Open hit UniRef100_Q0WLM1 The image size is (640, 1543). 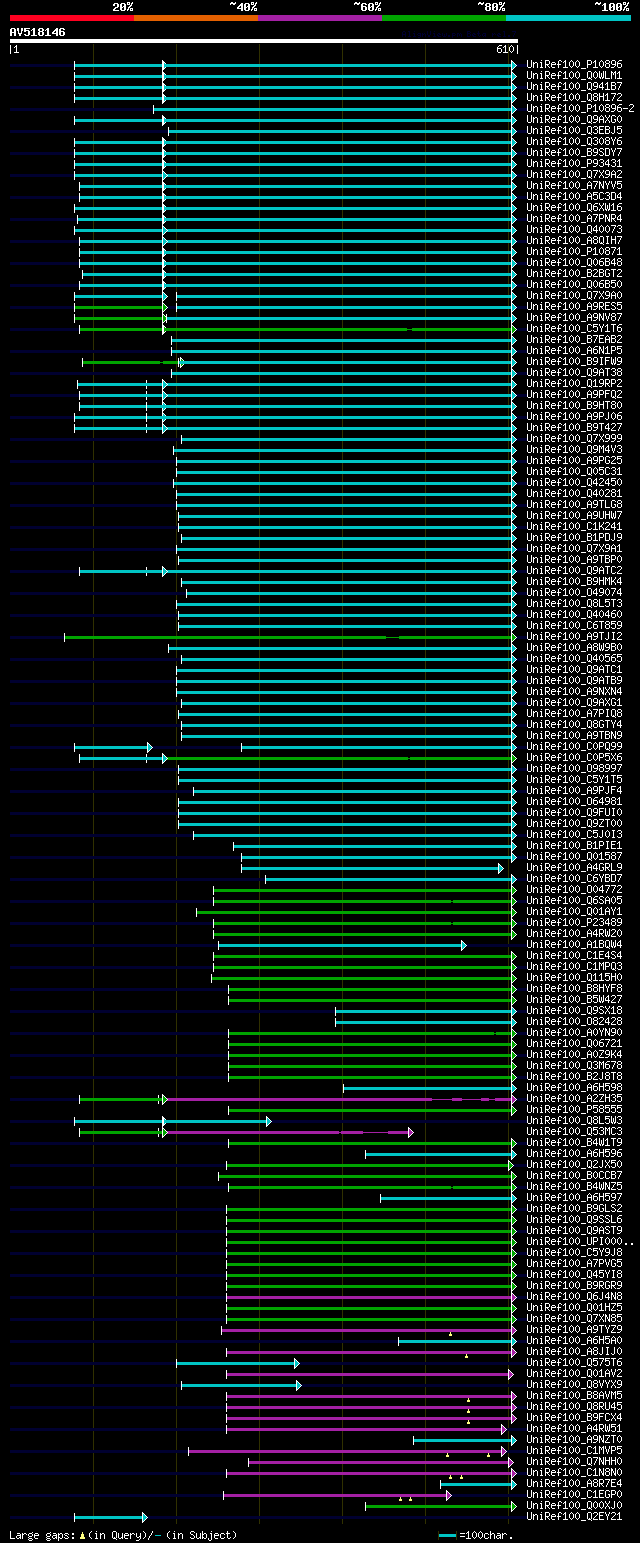(x=574, y=76)
